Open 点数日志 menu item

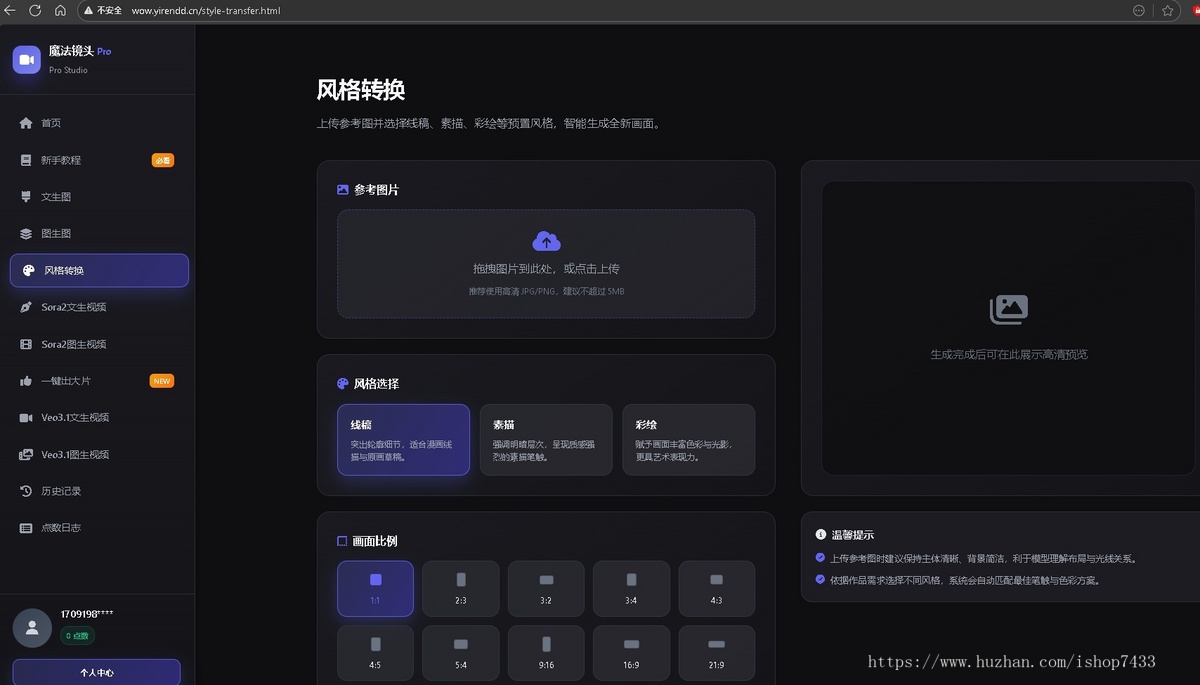[99, 528]
